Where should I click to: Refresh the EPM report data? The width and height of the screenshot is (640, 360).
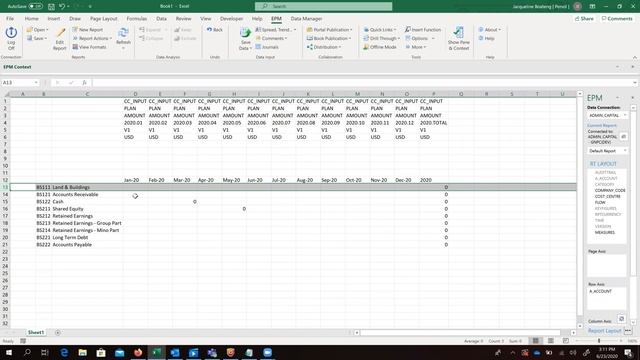point(123,37)
